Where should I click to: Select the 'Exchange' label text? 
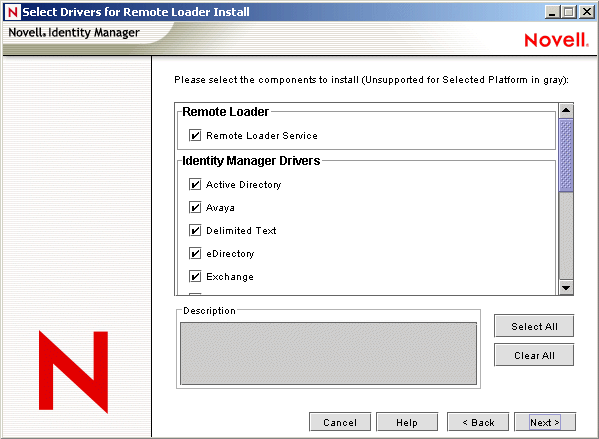point(230,277)
